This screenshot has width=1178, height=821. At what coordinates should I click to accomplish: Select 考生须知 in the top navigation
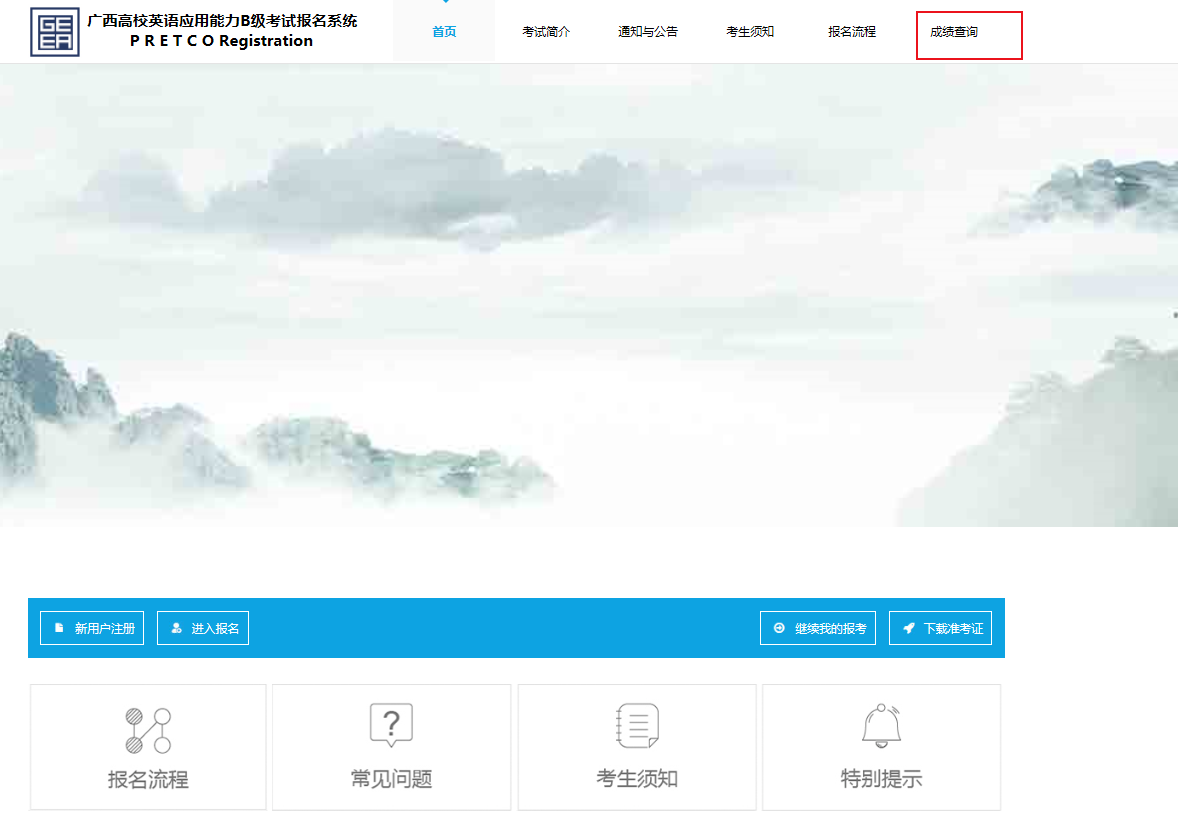tap(750, 32)
